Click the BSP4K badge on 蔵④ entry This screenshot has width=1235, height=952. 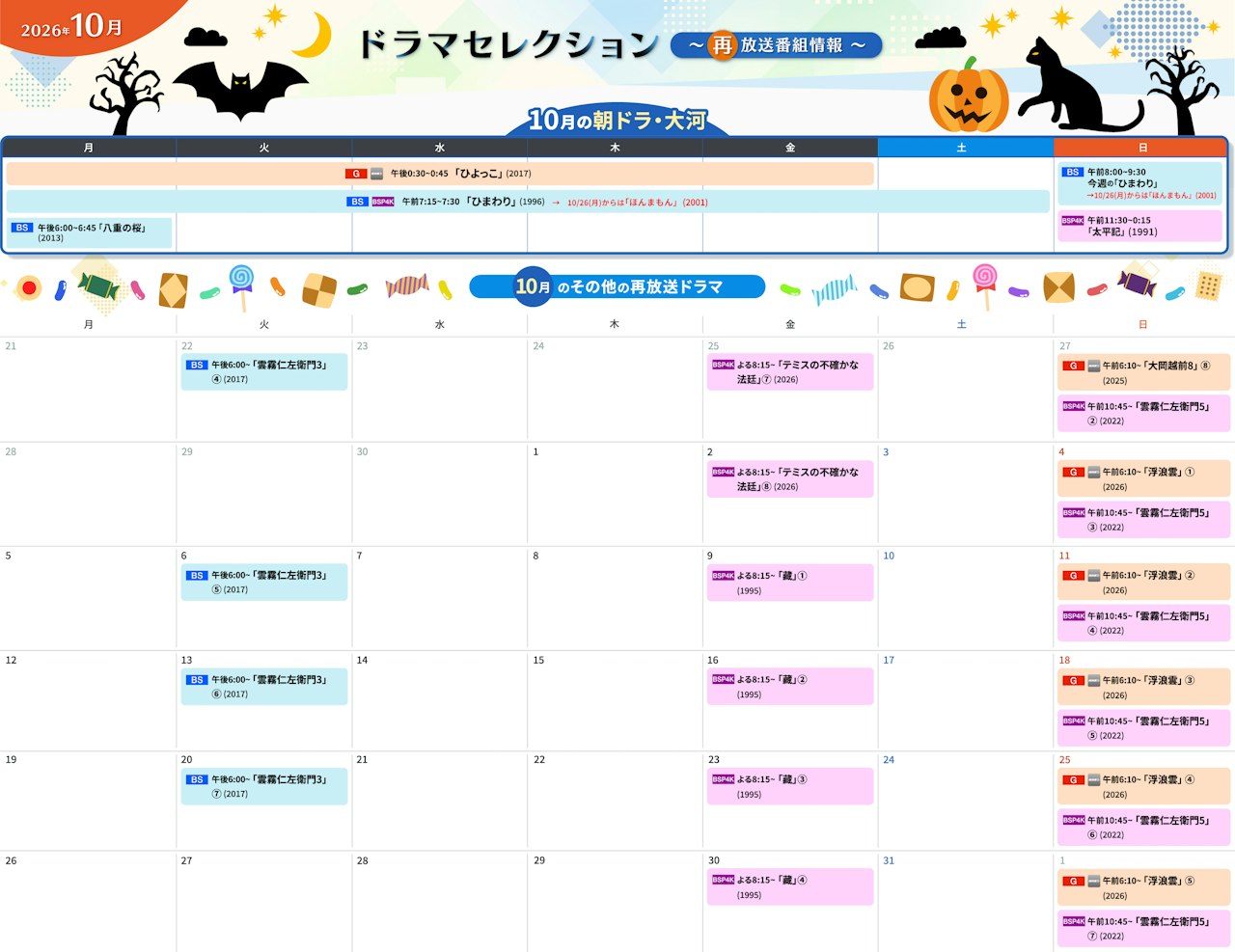723,880
